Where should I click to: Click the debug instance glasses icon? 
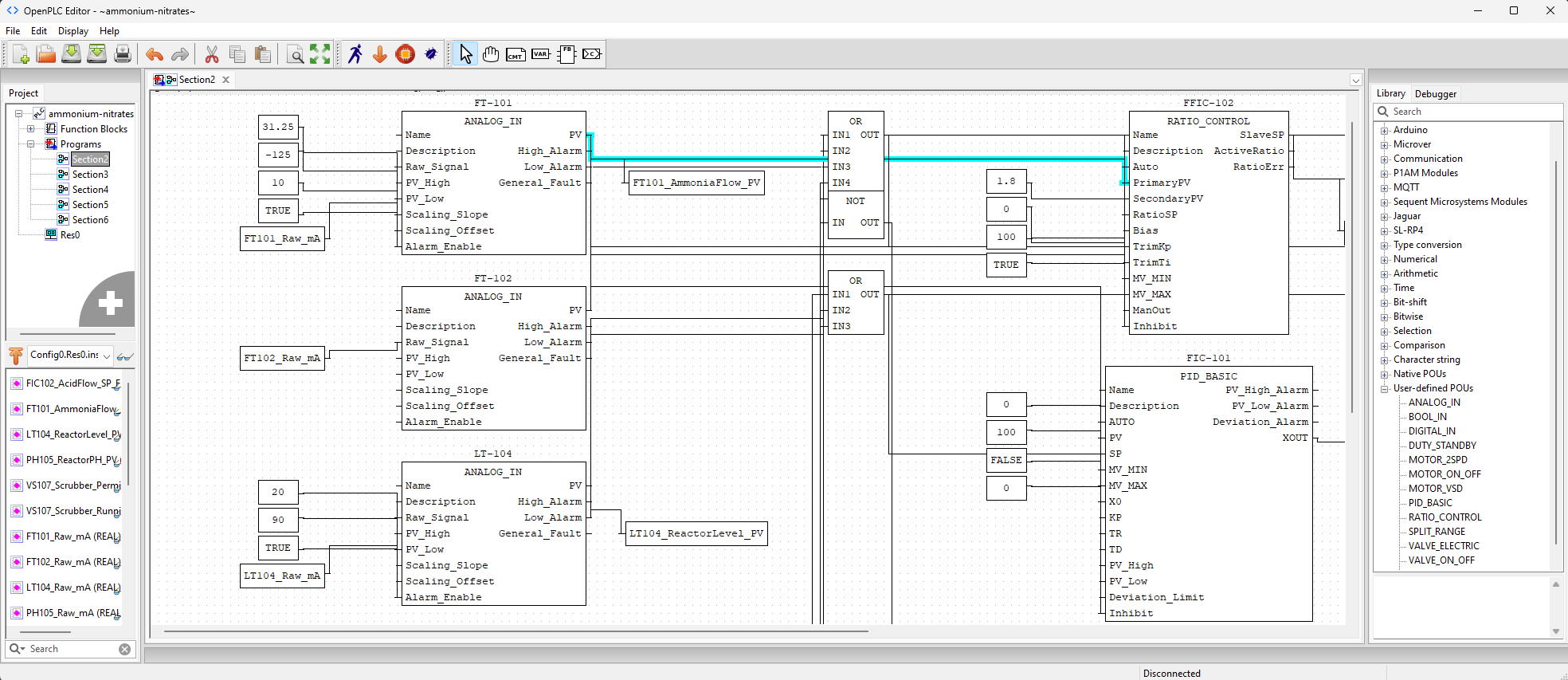(x=125, y=356)
